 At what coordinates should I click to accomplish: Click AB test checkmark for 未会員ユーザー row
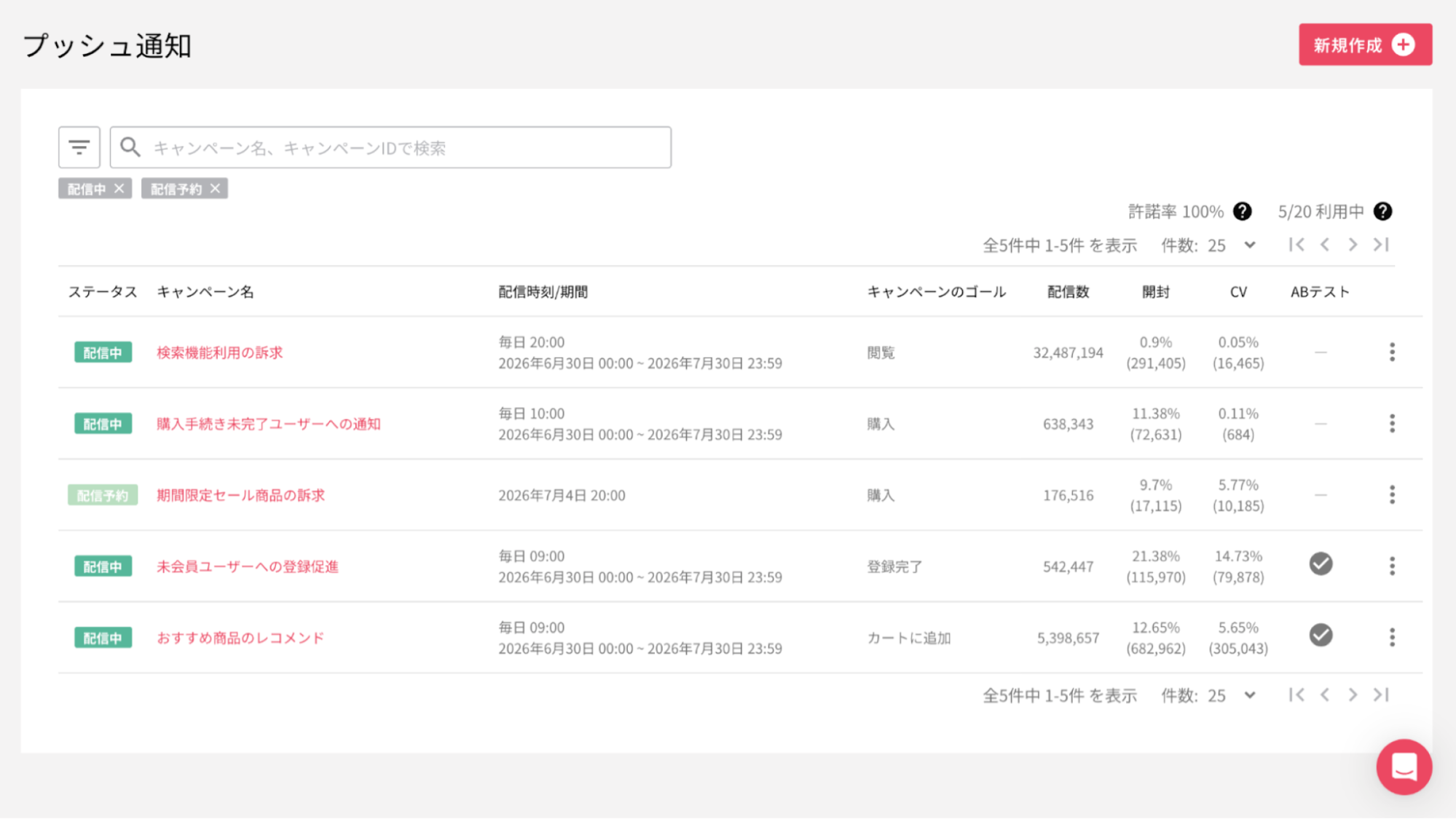(x=1321, y=564)
